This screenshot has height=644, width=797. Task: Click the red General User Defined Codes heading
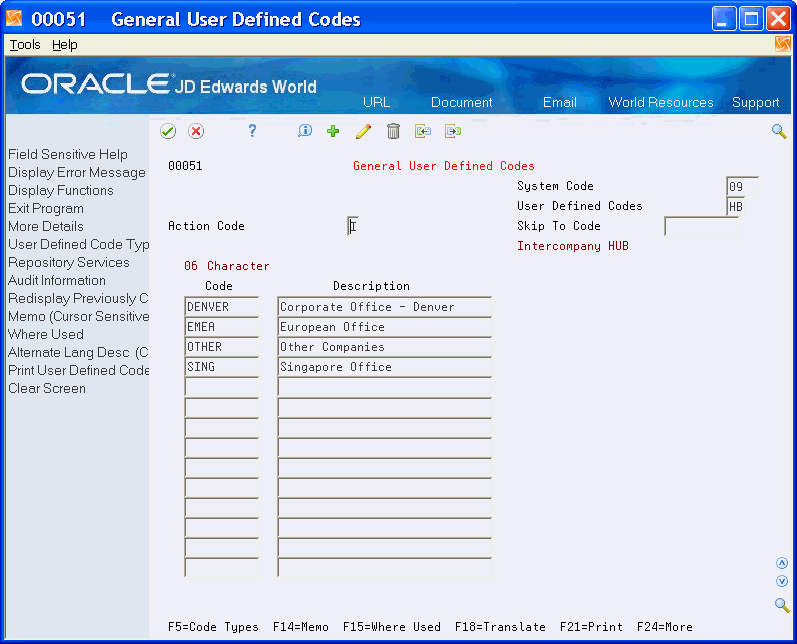[444, 166]
